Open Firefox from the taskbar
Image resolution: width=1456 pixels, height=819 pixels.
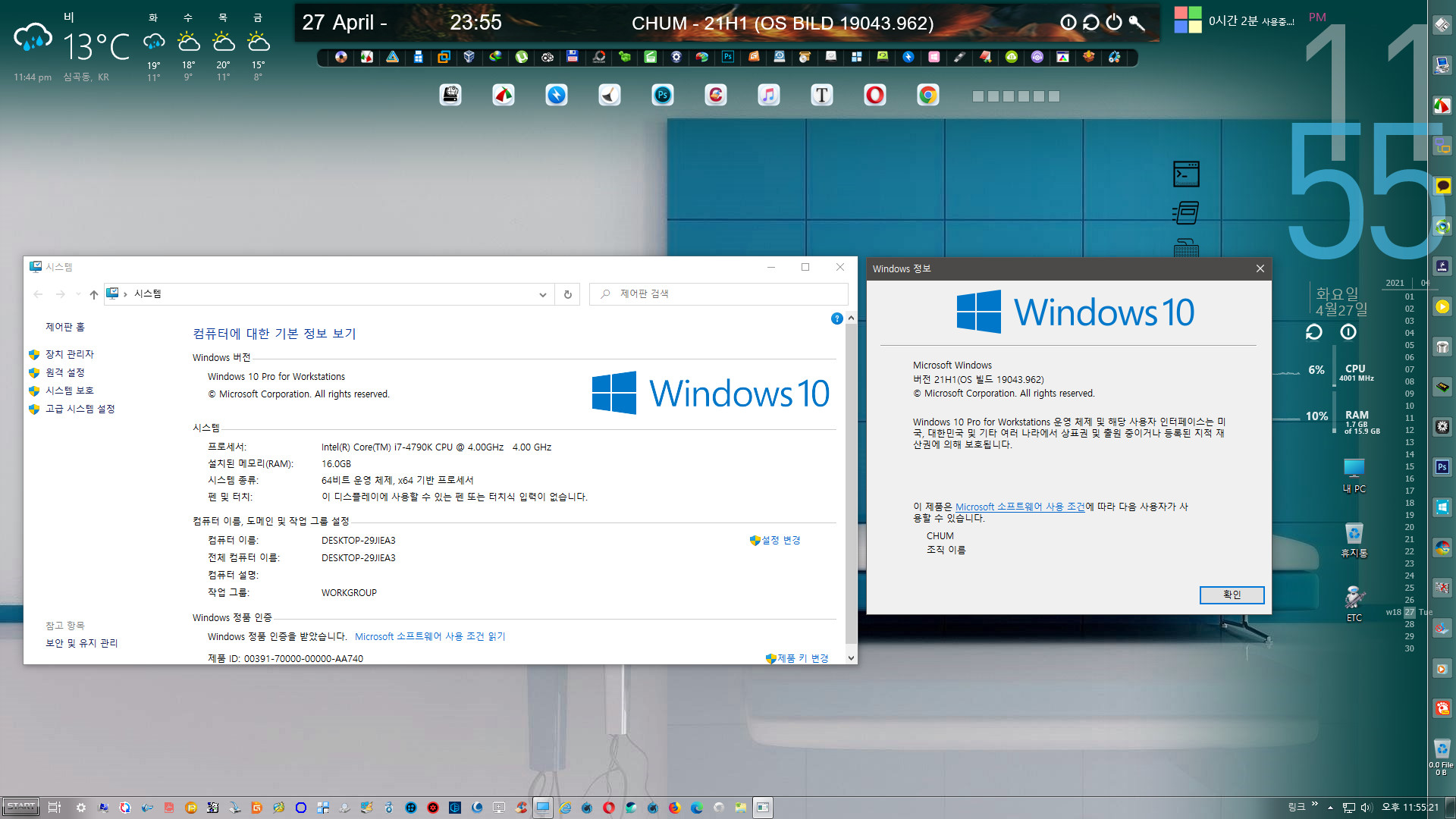(x=674, y=808)
